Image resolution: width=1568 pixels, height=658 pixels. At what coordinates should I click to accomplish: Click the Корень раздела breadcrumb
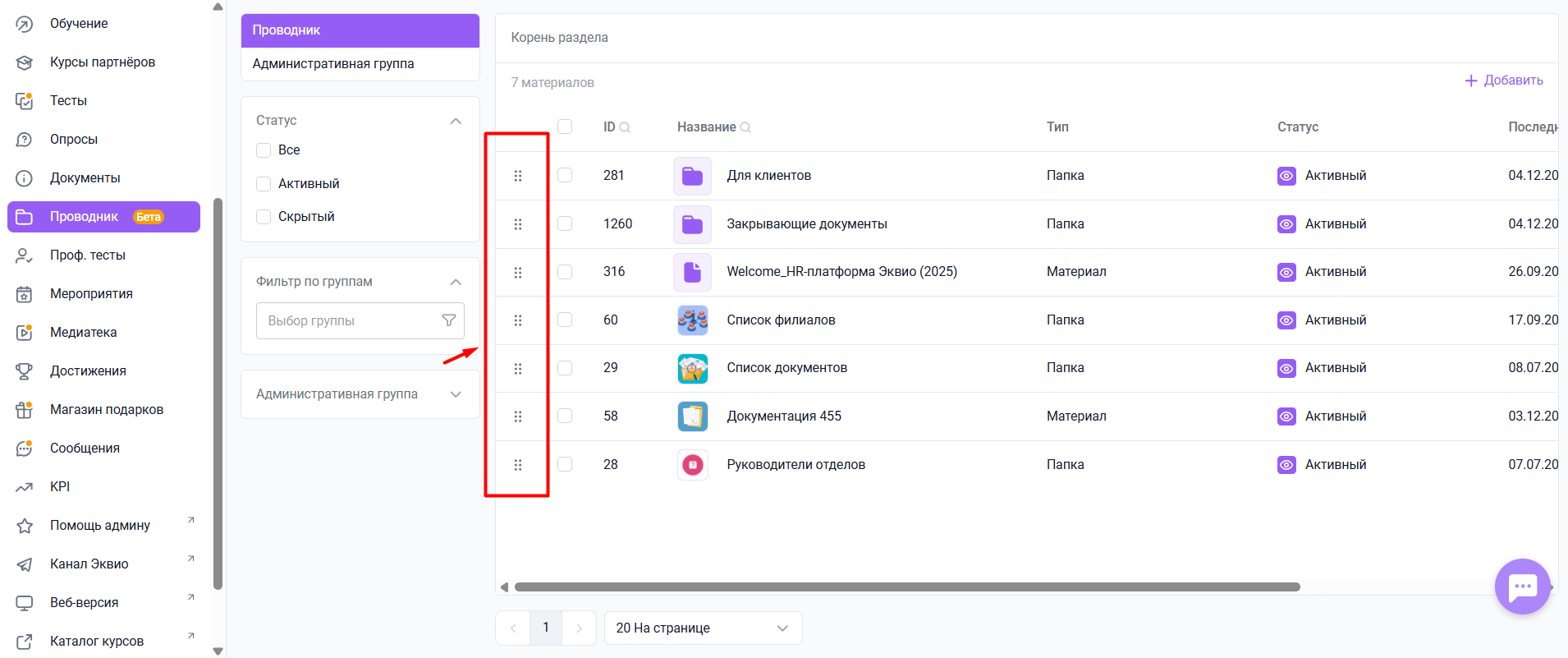pos(559,38)
